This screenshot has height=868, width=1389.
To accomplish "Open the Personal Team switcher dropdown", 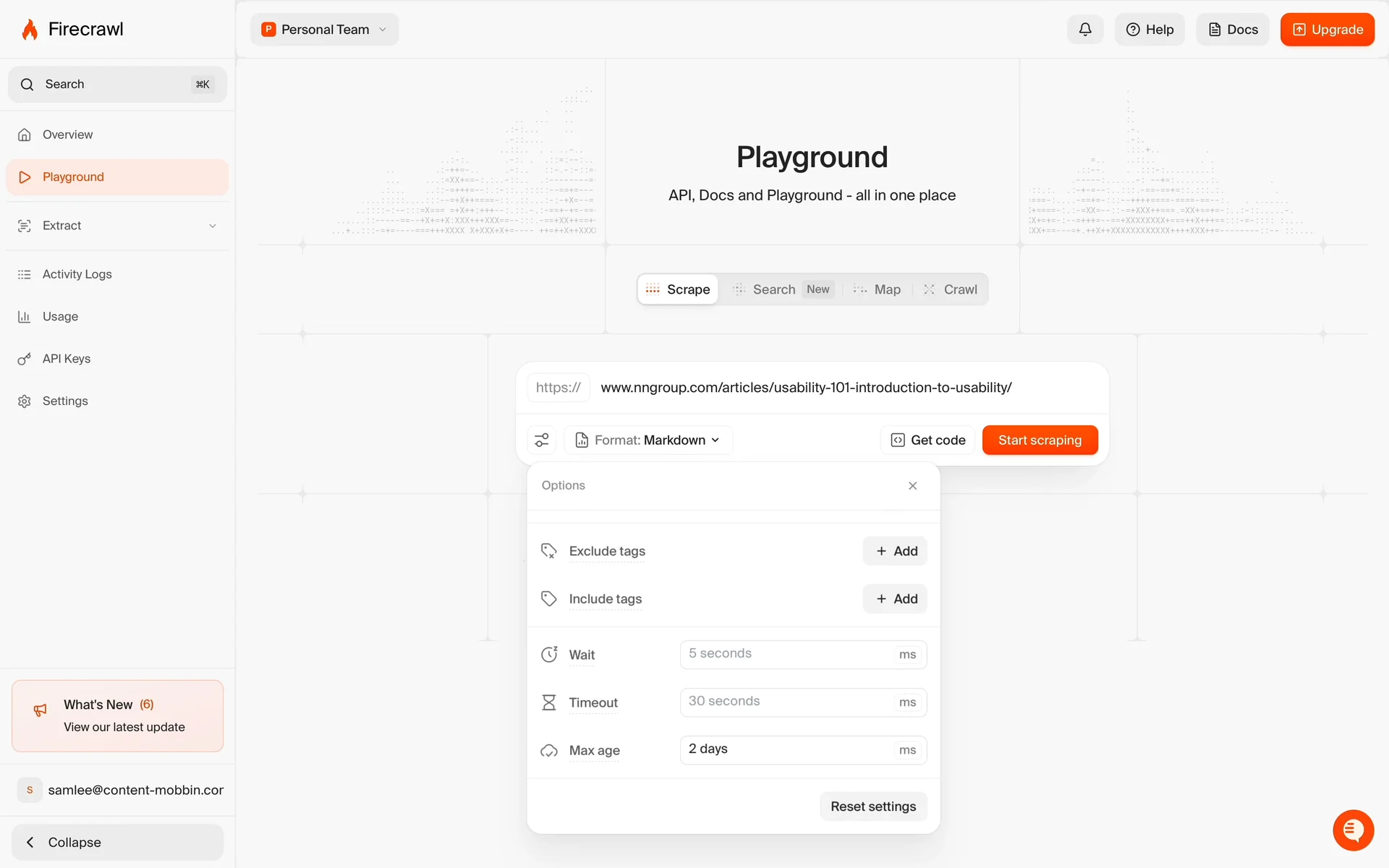I will (325, 30).
